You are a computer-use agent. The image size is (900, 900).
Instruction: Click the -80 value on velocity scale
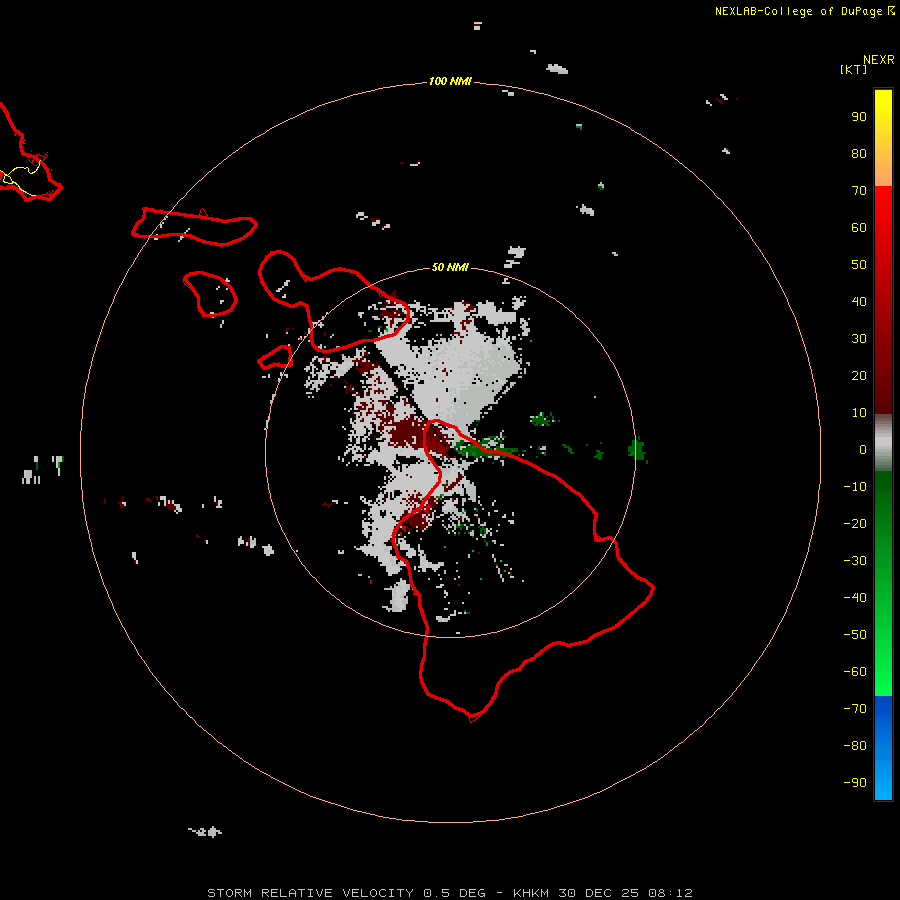click(x=855, y=746)
